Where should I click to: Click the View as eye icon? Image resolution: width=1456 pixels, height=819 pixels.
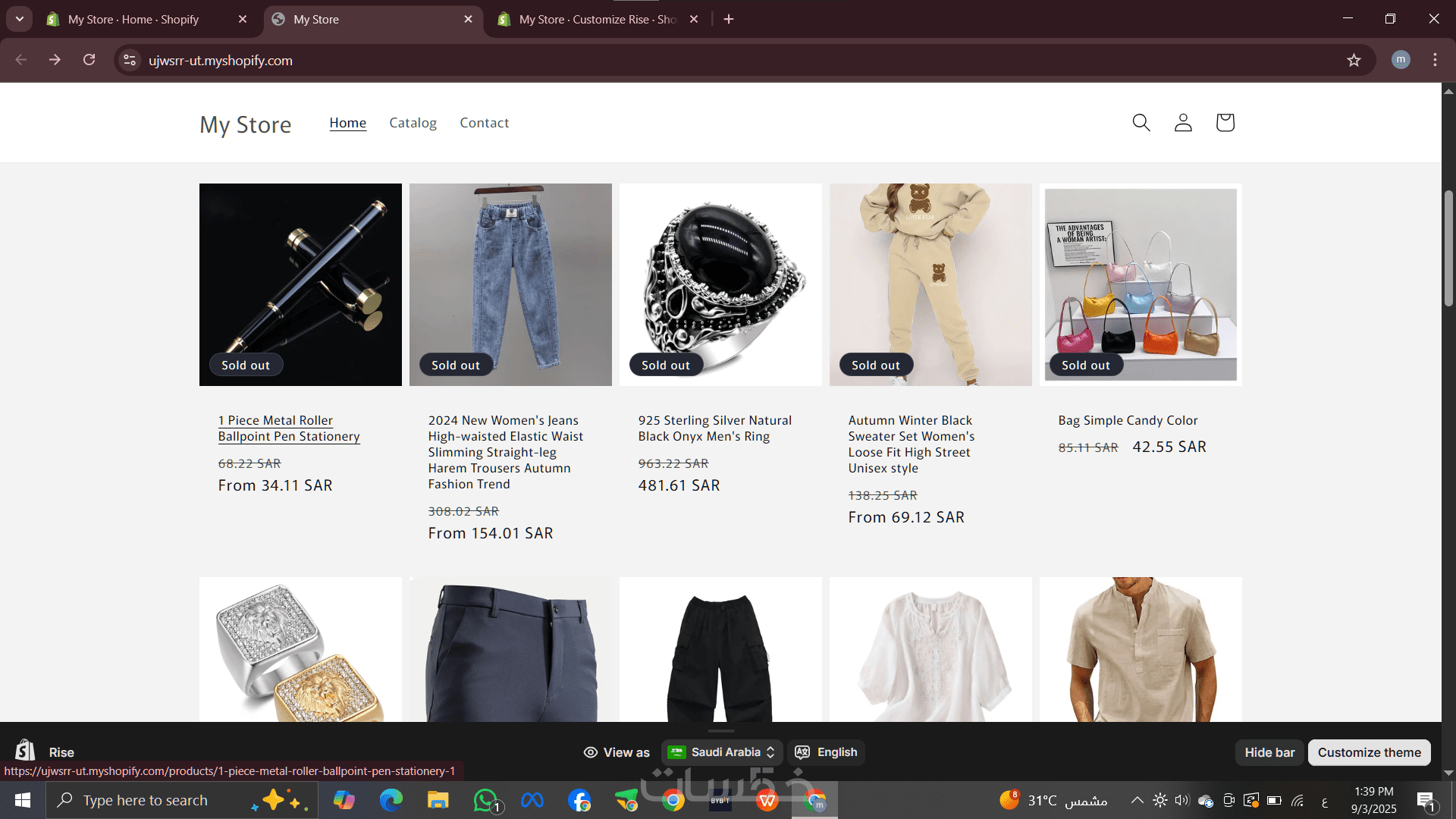[x=590, y=752]
